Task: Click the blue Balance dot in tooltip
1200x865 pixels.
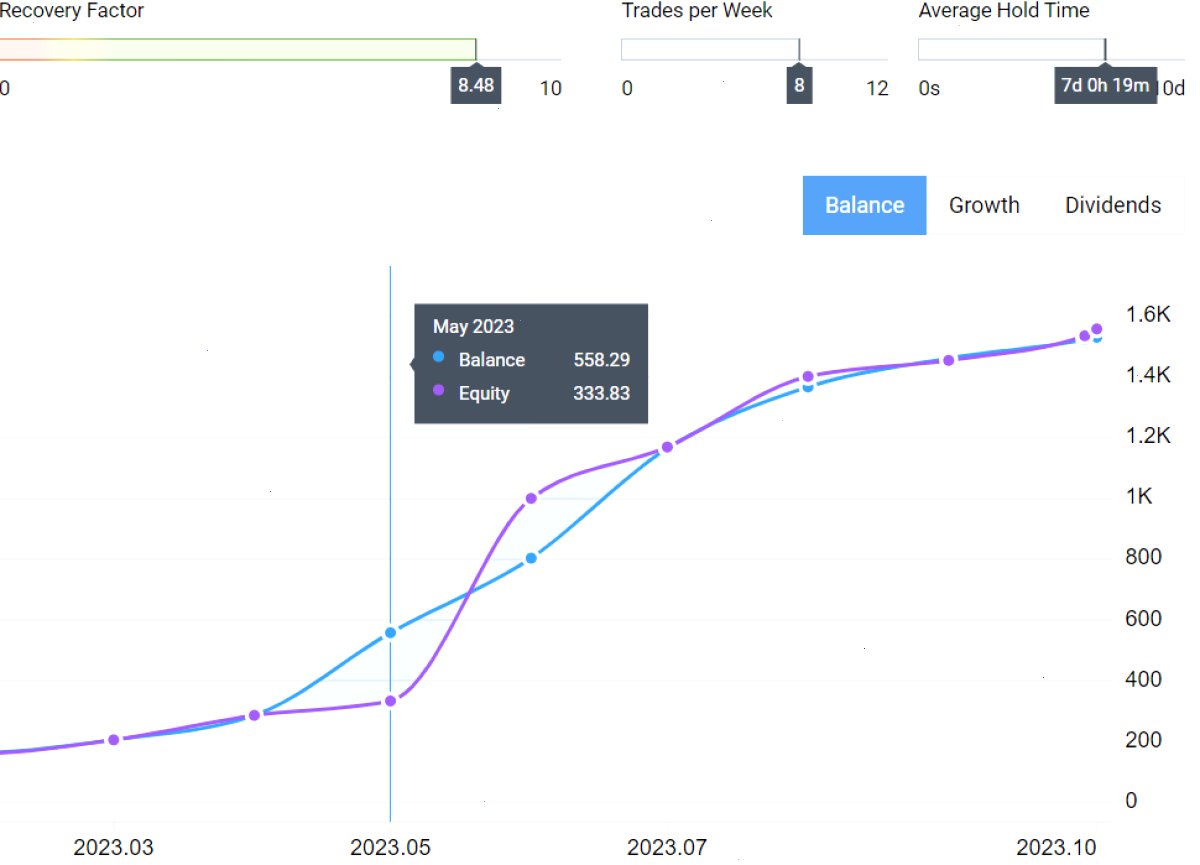Action: click(x=439, y=357)
